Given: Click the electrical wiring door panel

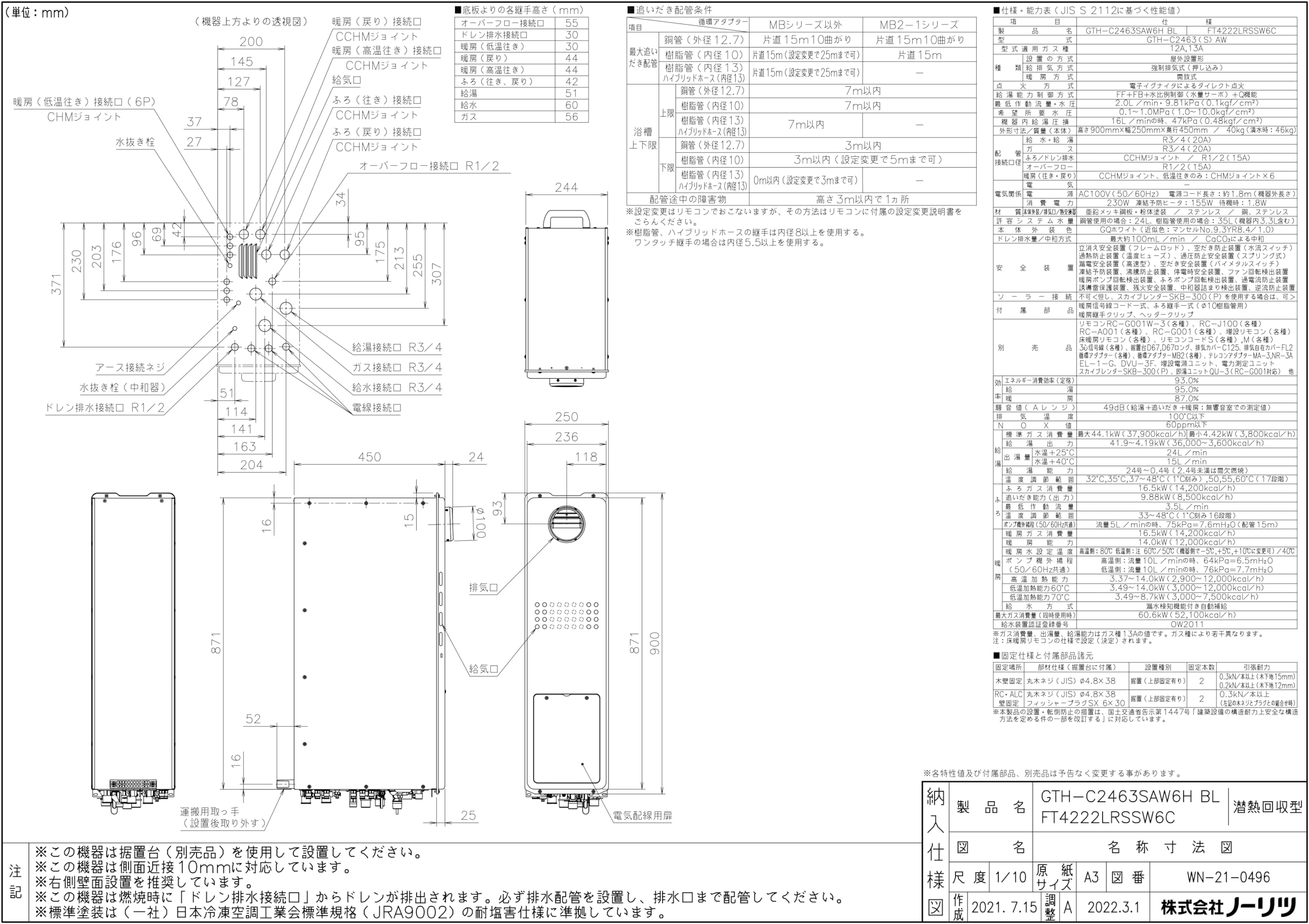Looking at the screenshot, I should (x=566, y=739).
